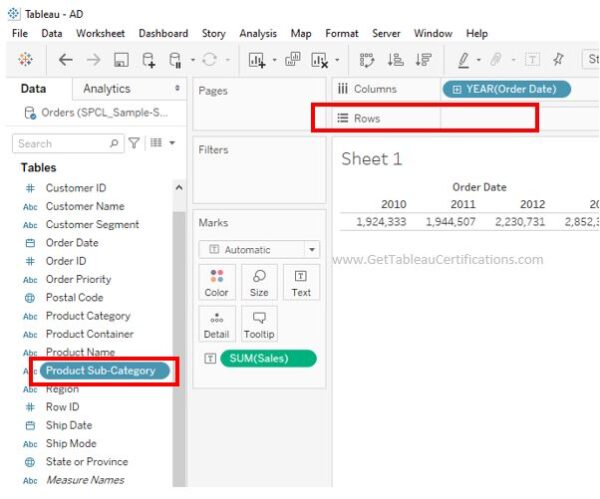Click the Data pane scroll up arrow
The image size is (600, 499).
point(179,188)
